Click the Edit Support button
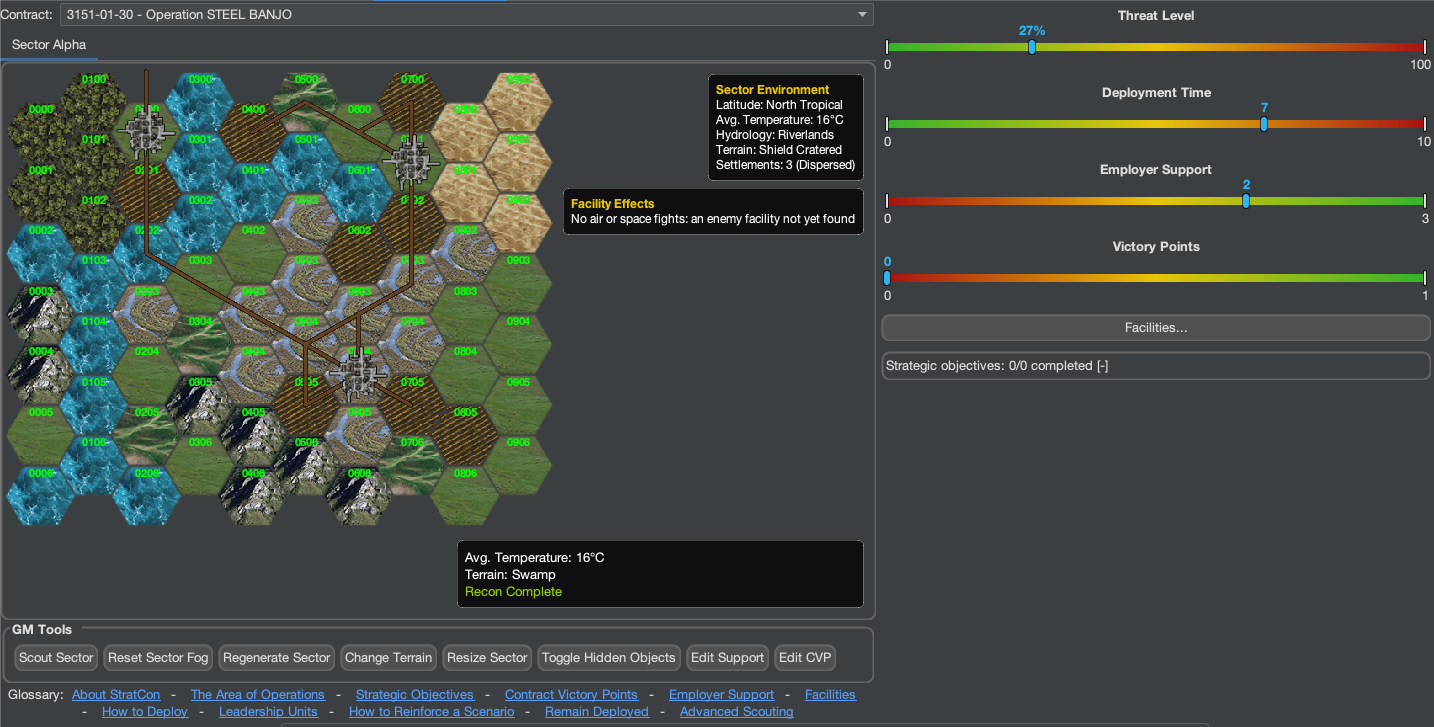1434x727 pixels. [728, 658]
